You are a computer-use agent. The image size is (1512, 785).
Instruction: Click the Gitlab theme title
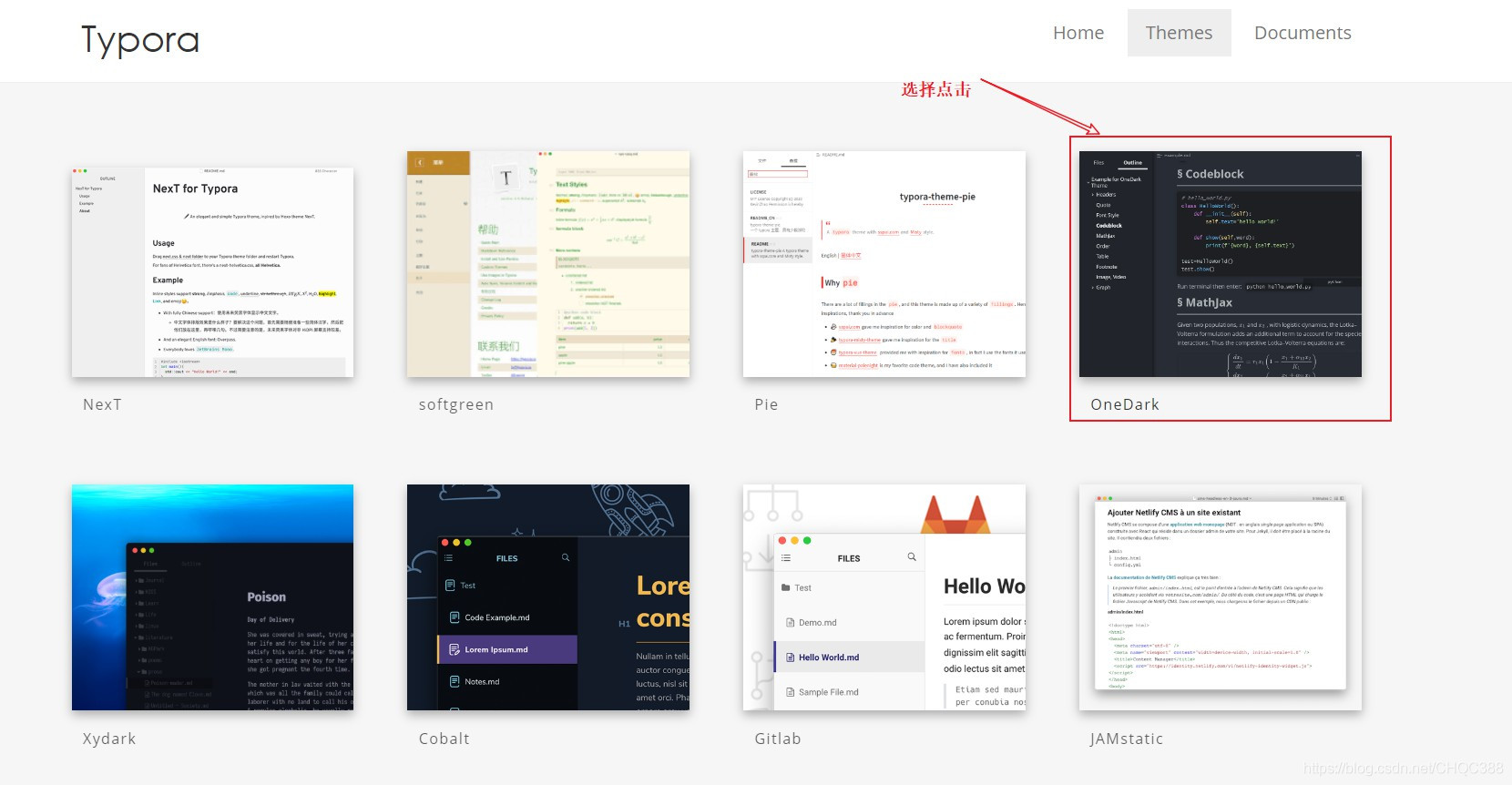pyautogui.click(x=778, y=739)
